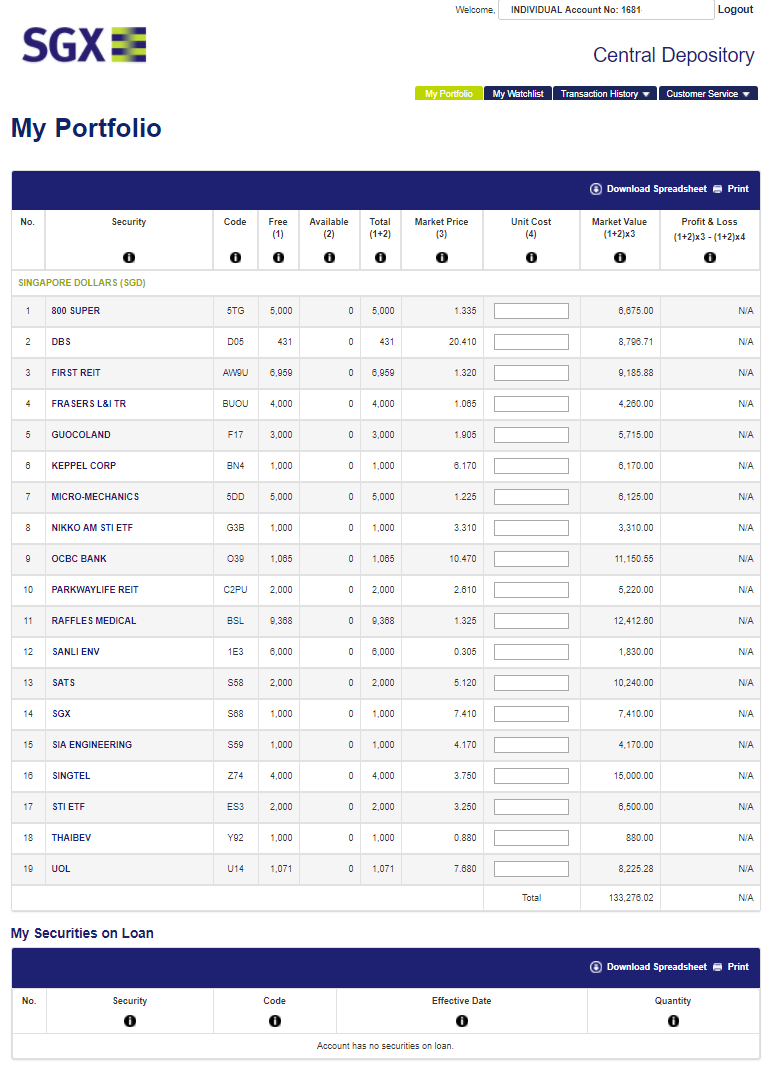This screenshot has height=1072, width=783.
Task: Click Unit Cost field for OCBC BANK
Action: pyautogui.click(x=531, y=559)
